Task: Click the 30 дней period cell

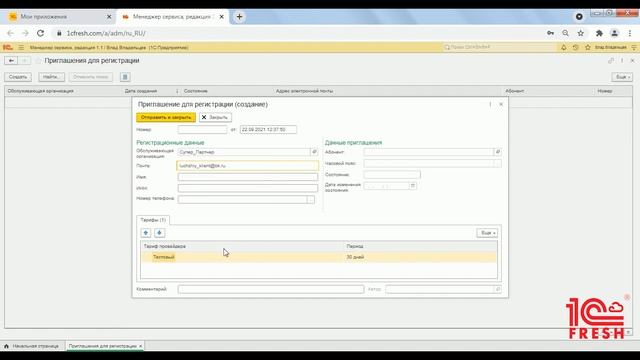Action: (x=355, y=257)
